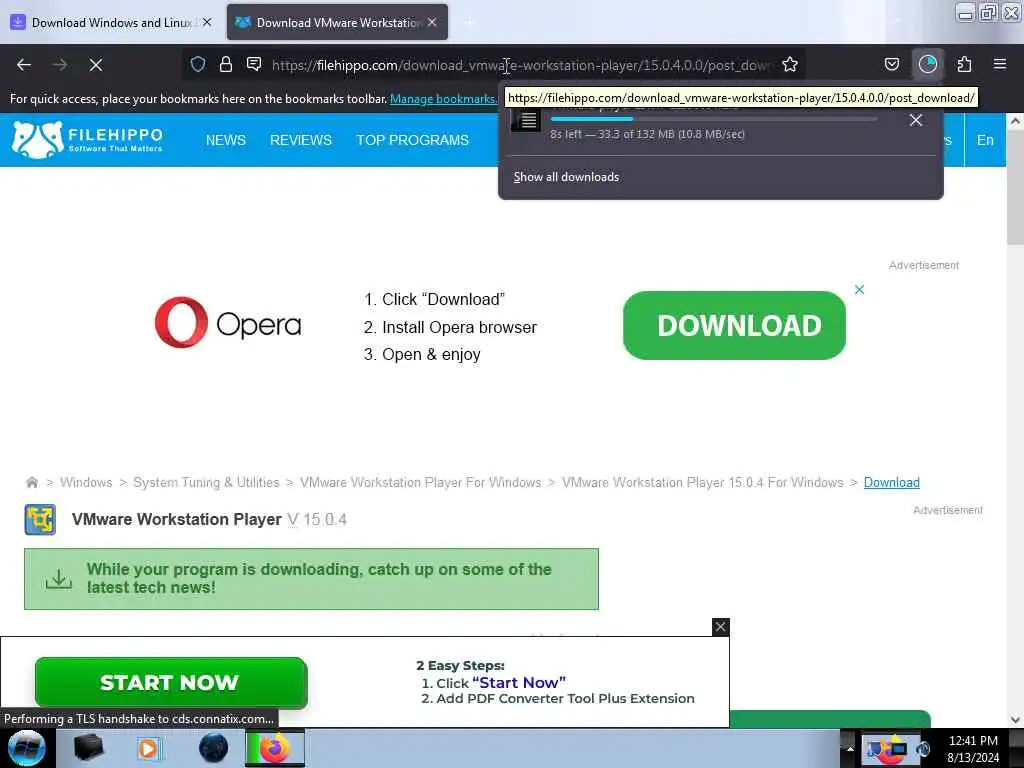Click the FileHippo logo
The width and height of the screenshot is (1024, 768).
pyautogui.click(x=87, y=140)
